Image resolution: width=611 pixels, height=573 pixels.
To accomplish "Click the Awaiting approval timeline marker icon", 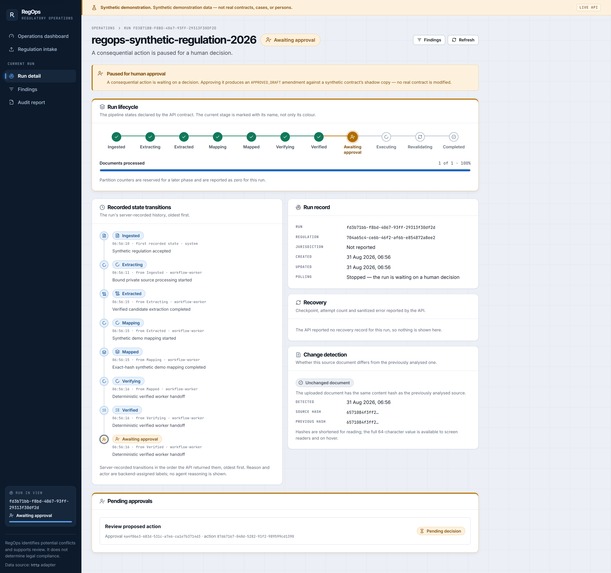I will (x=104, y=439).
